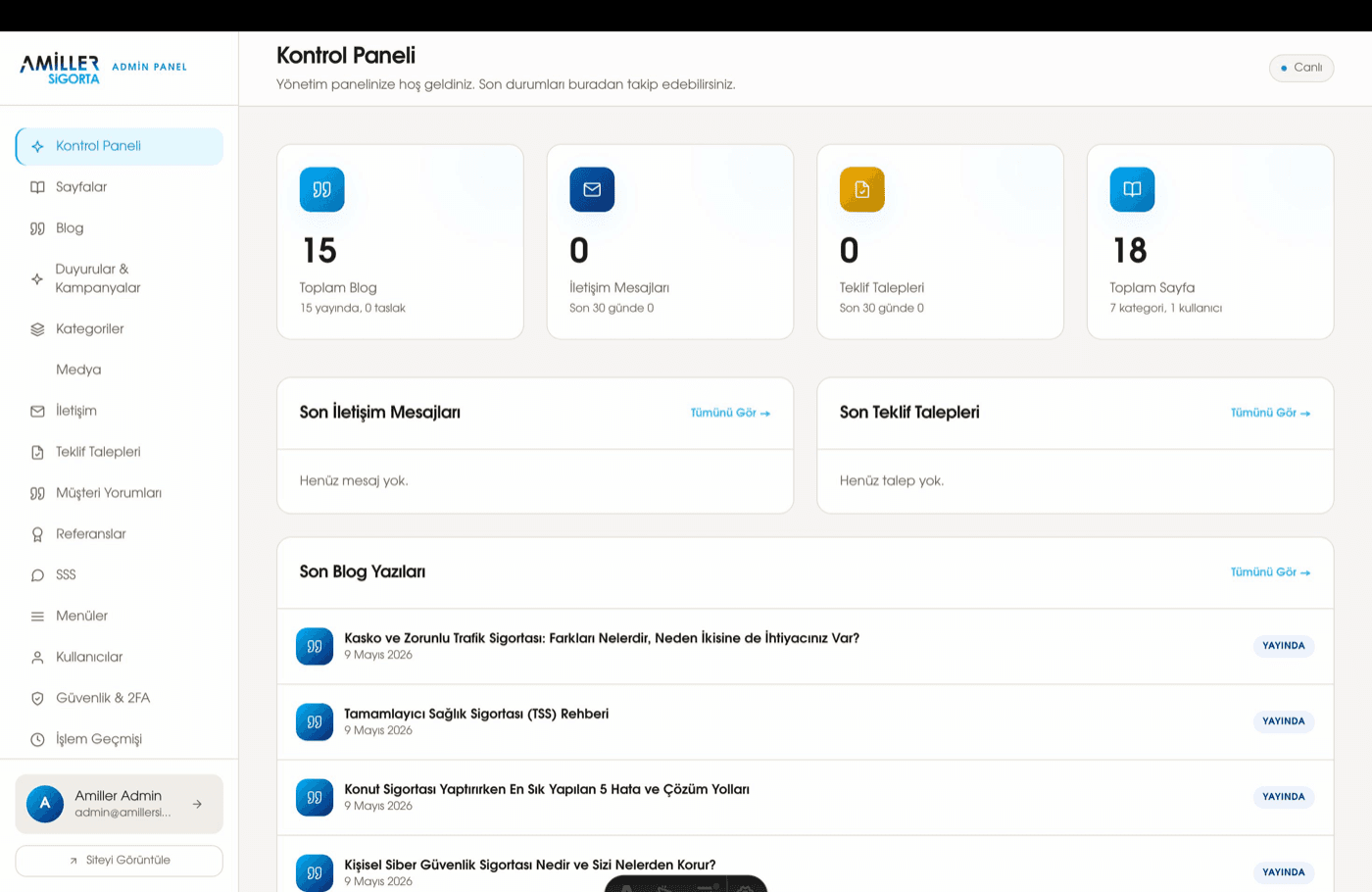The height and width of the screenshot is (892, 1372).
Task: Click Tümünü Gör in Son İletişim Mesajları
Action: [x=730, y=413]
